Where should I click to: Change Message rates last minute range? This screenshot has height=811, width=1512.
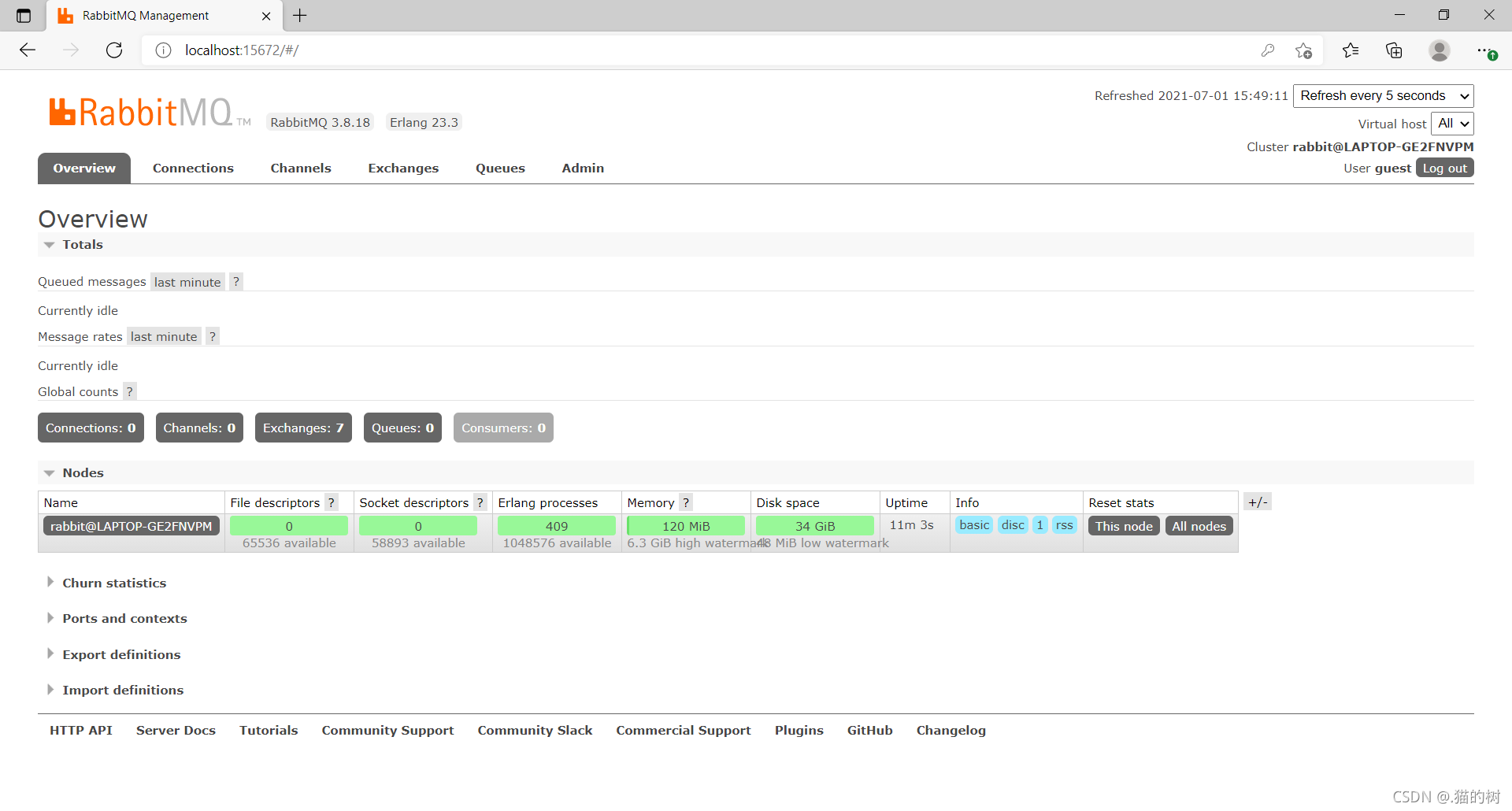[164, 337]
